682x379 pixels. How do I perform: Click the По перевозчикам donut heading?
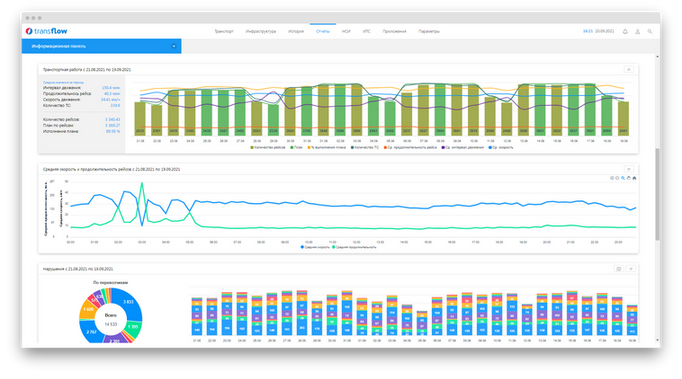point(110,282)
